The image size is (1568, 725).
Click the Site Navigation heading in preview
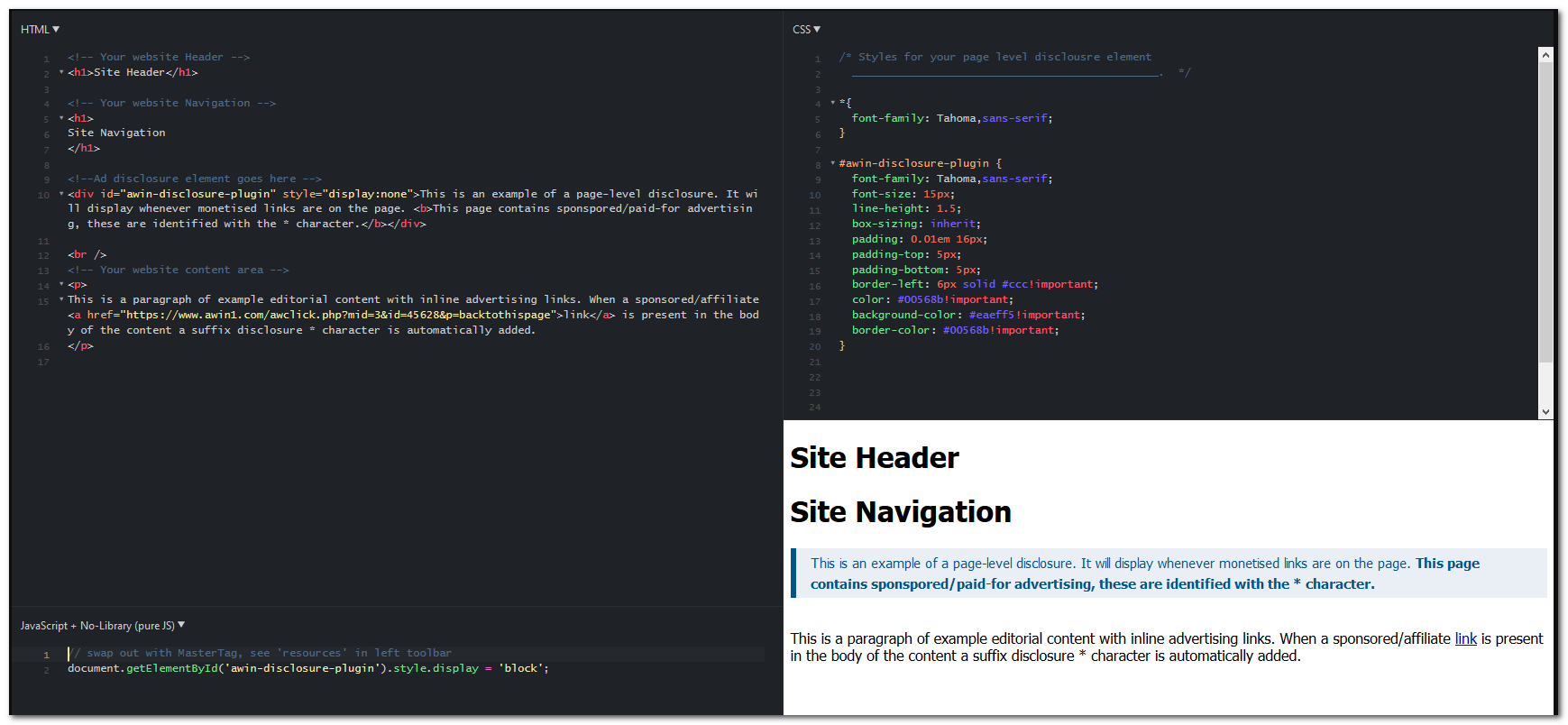point(900,512)
